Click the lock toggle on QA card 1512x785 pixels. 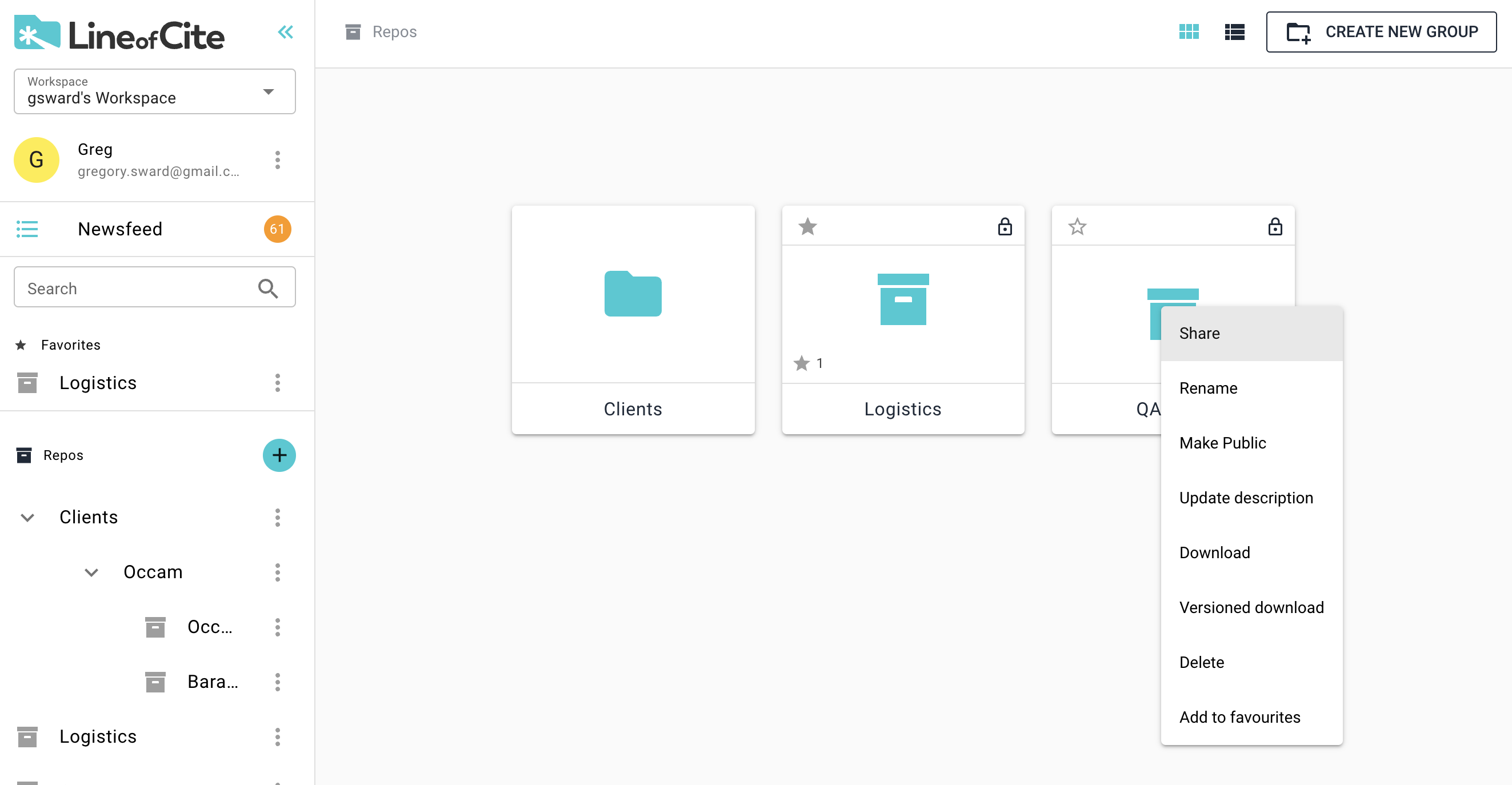tap(1274, 226)
